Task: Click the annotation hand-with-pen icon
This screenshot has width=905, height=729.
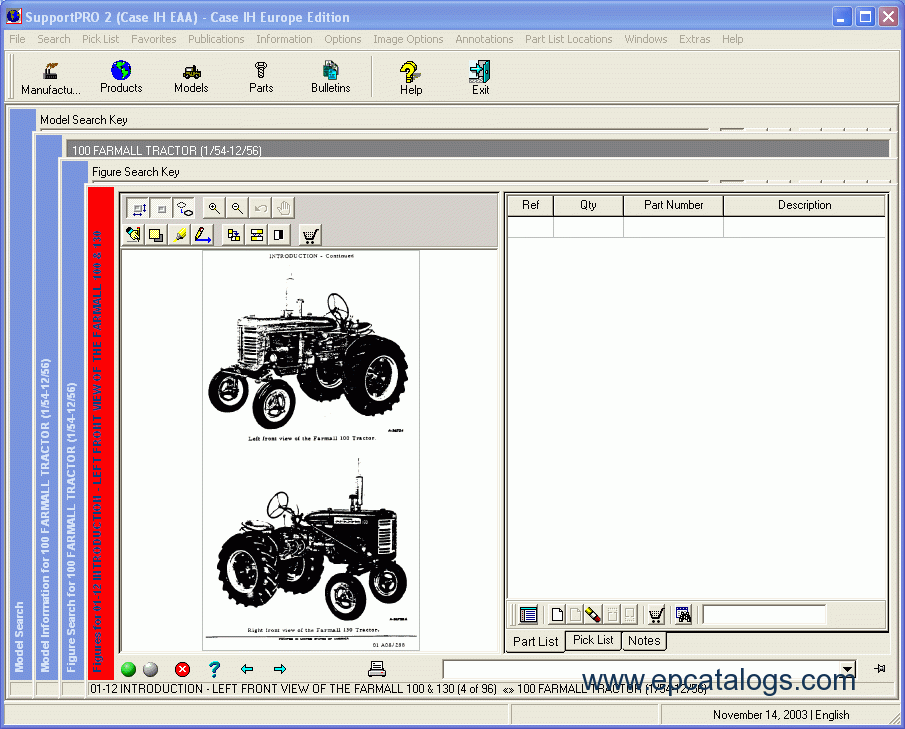Action: (x=133, y=235)
